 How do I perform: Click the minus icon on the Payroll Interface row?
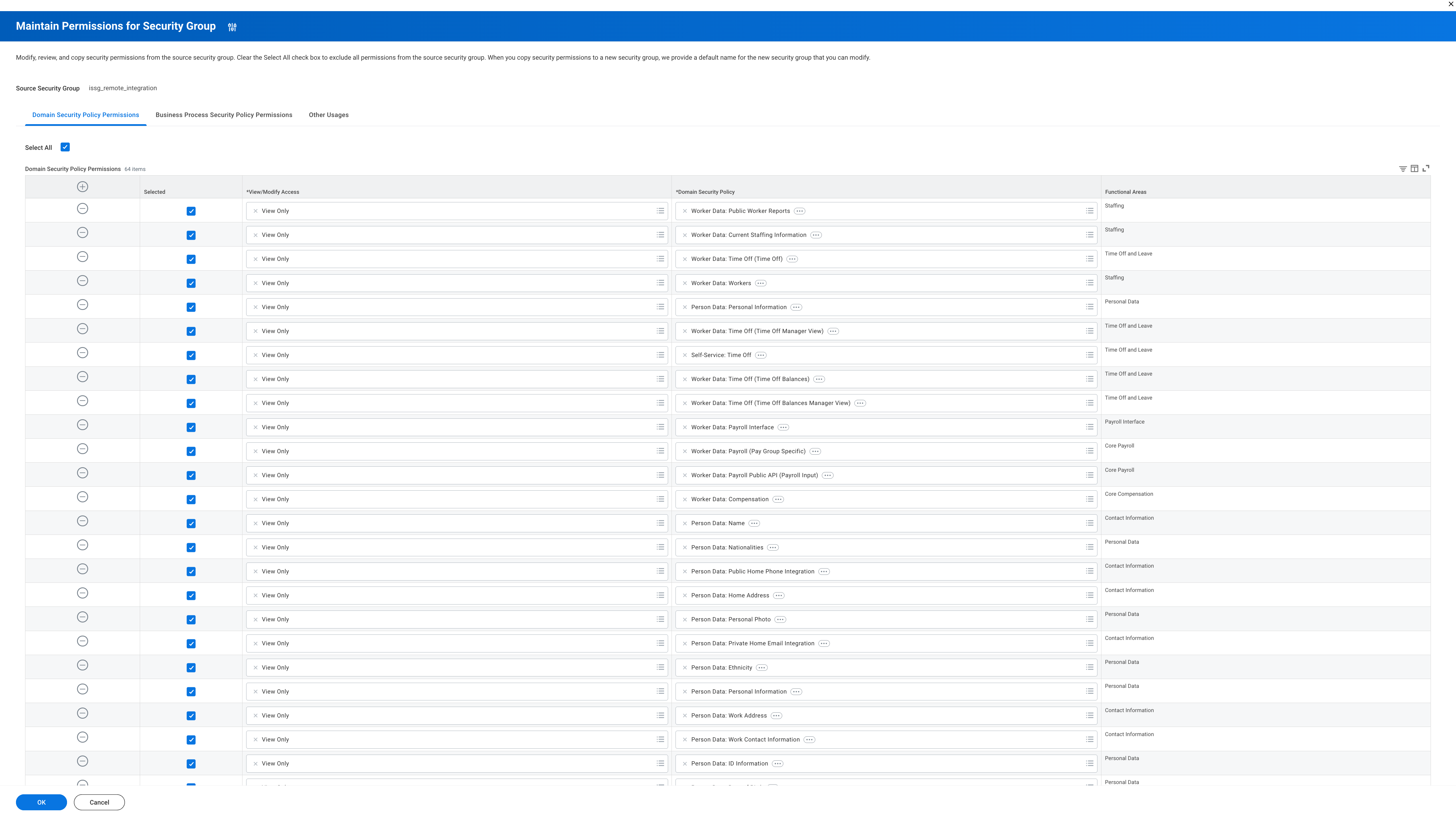(x=82, y=425)
